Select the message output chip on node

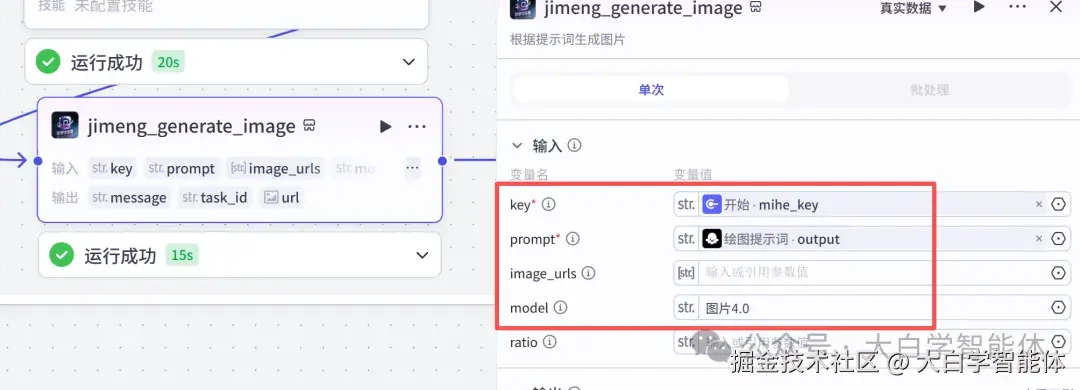pyautogui.click(x=129, y=198)
